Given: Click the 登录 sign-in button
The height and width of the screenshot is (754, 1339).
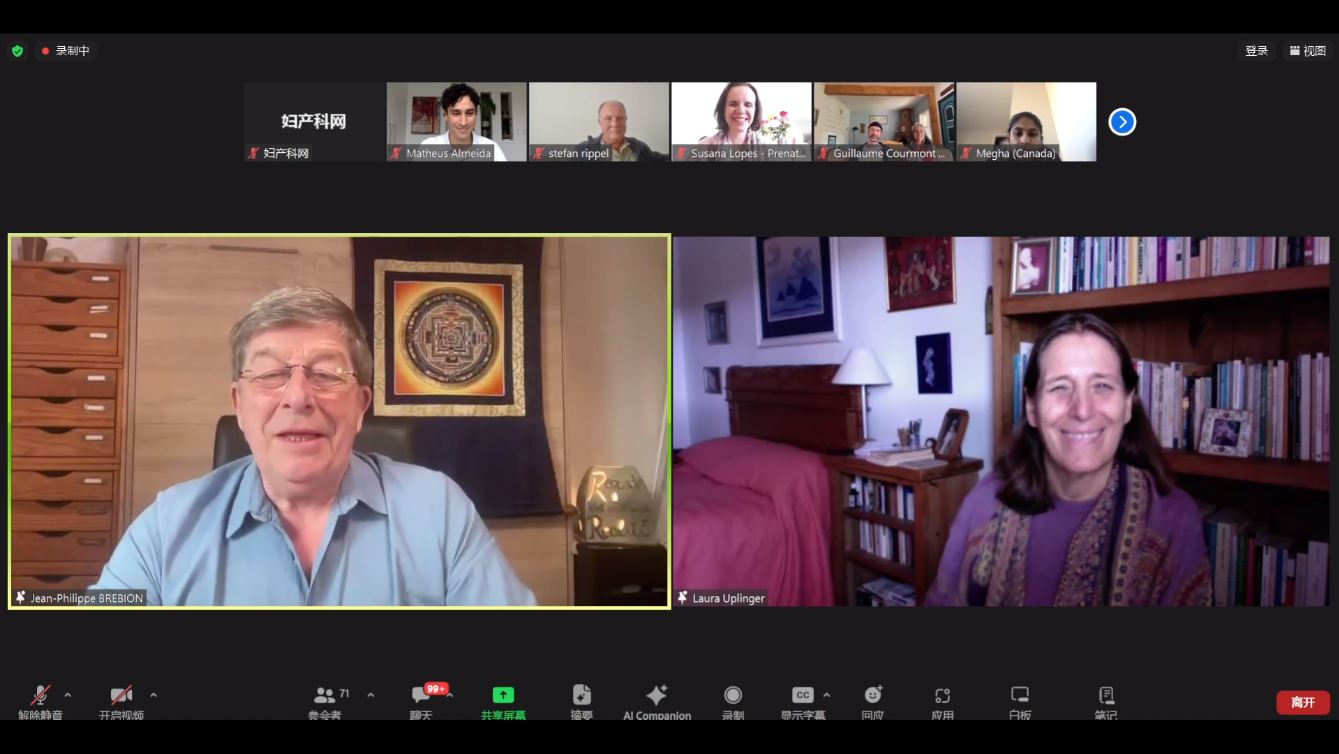Looking at the screenshot, I should [1256, 51].
